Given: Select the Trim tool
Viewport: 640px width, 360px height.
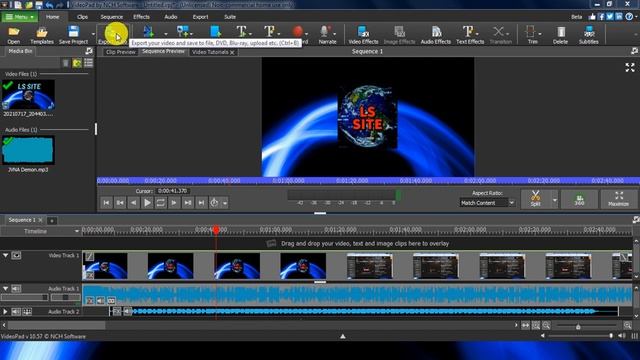Looking at the screenshot, I should [x=532, y=34].
